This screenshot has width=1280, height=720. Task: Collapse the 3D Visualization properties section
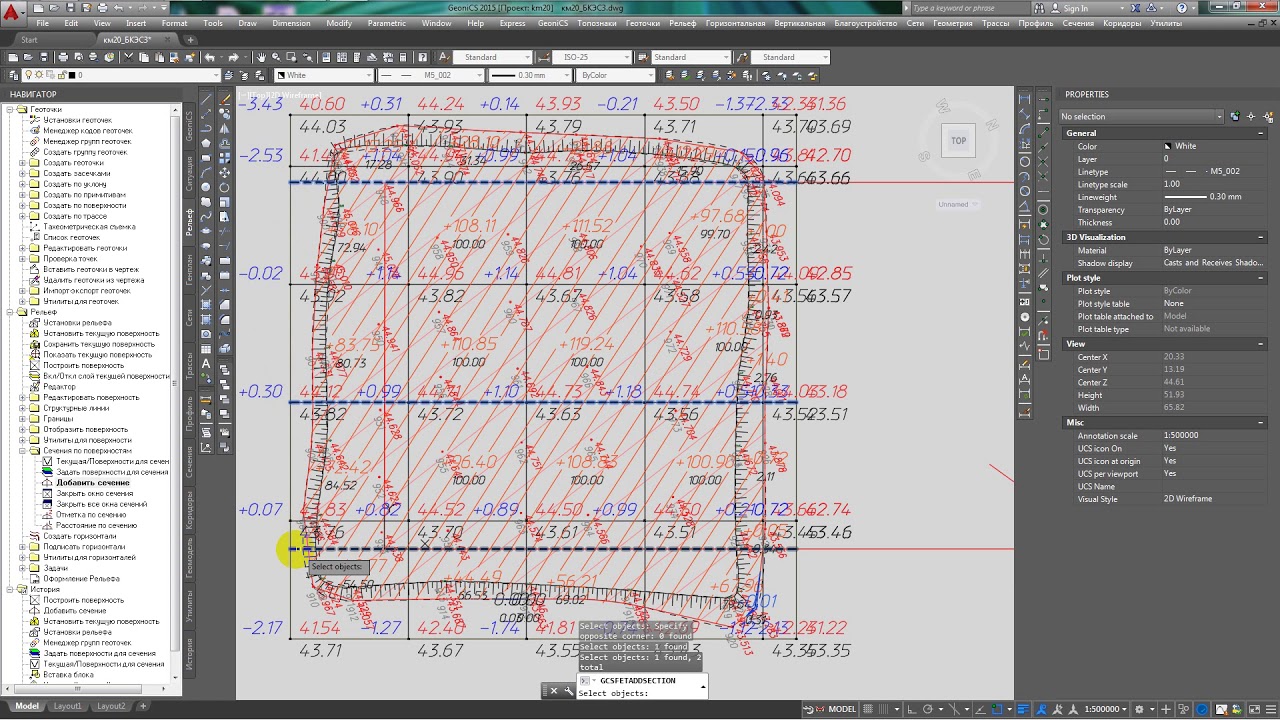pos(1260,237)
